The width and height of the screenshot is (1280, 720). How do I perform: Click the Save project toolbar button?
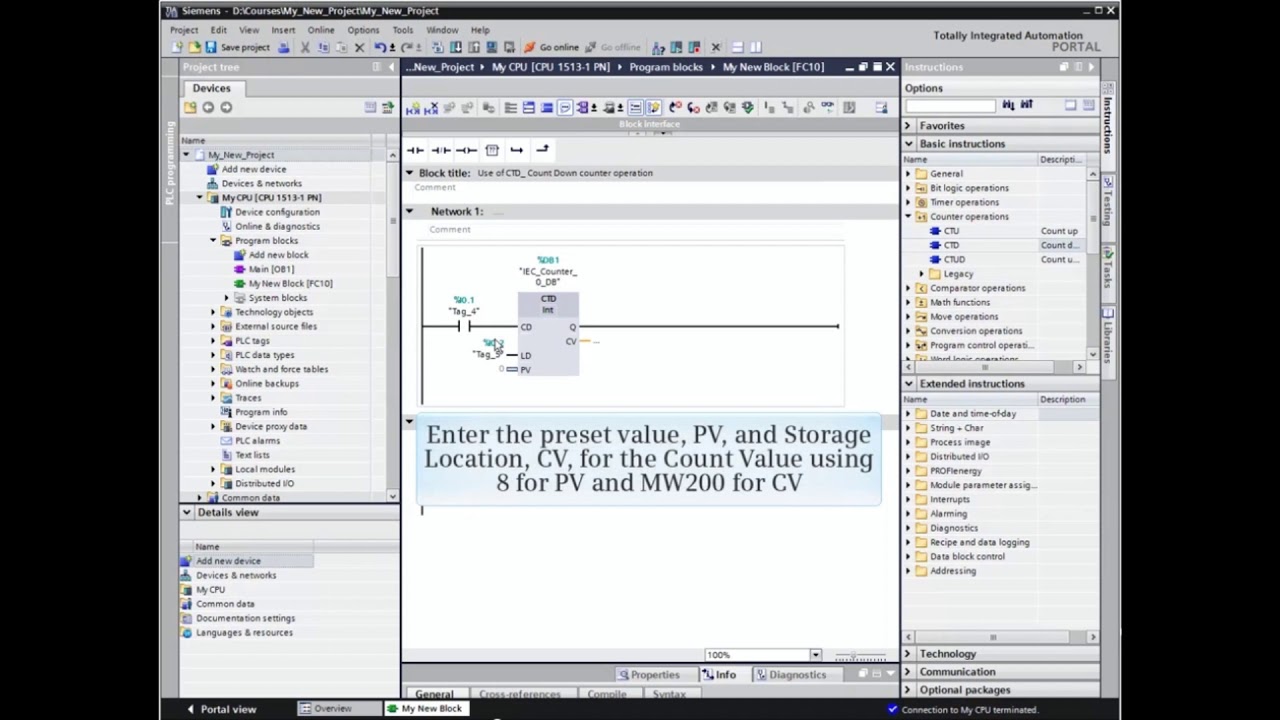[237, 47]
